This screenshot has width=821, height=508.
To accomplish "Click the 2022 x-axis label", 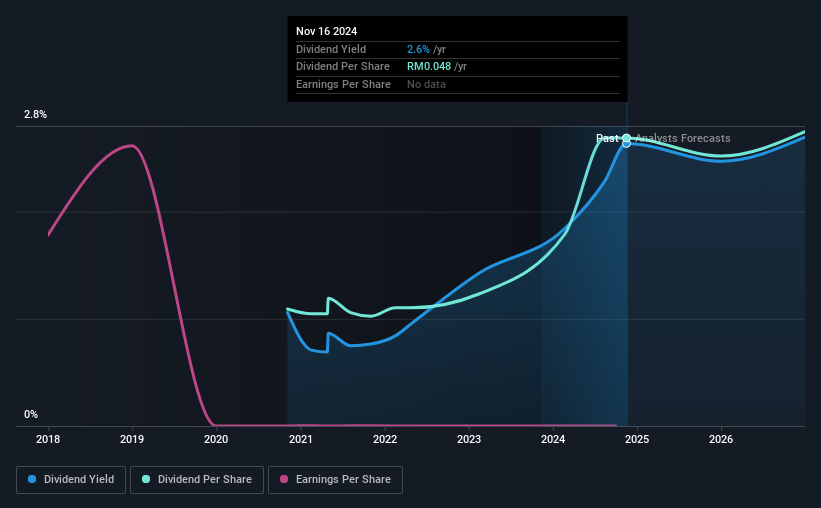I will [385, 439].
